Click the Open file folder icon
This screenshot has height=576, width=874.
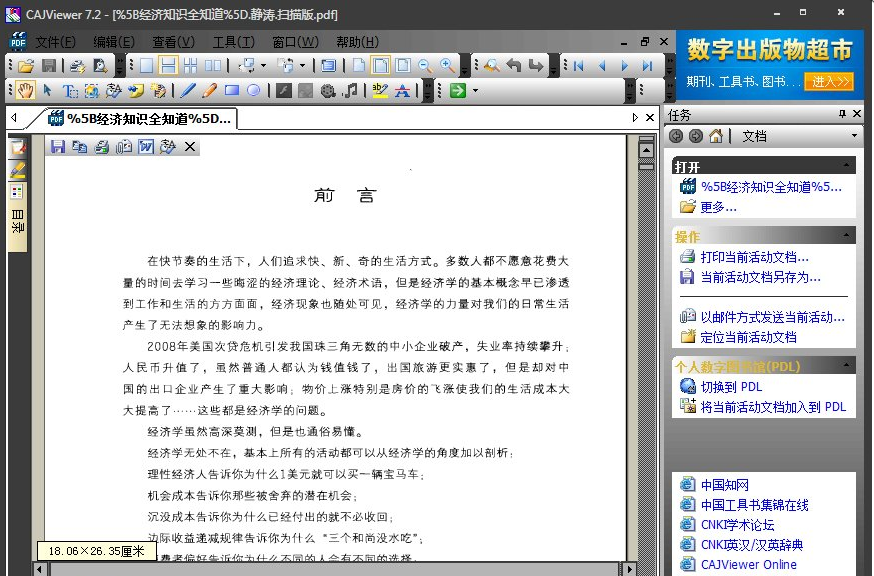click(x=25, y=66)
